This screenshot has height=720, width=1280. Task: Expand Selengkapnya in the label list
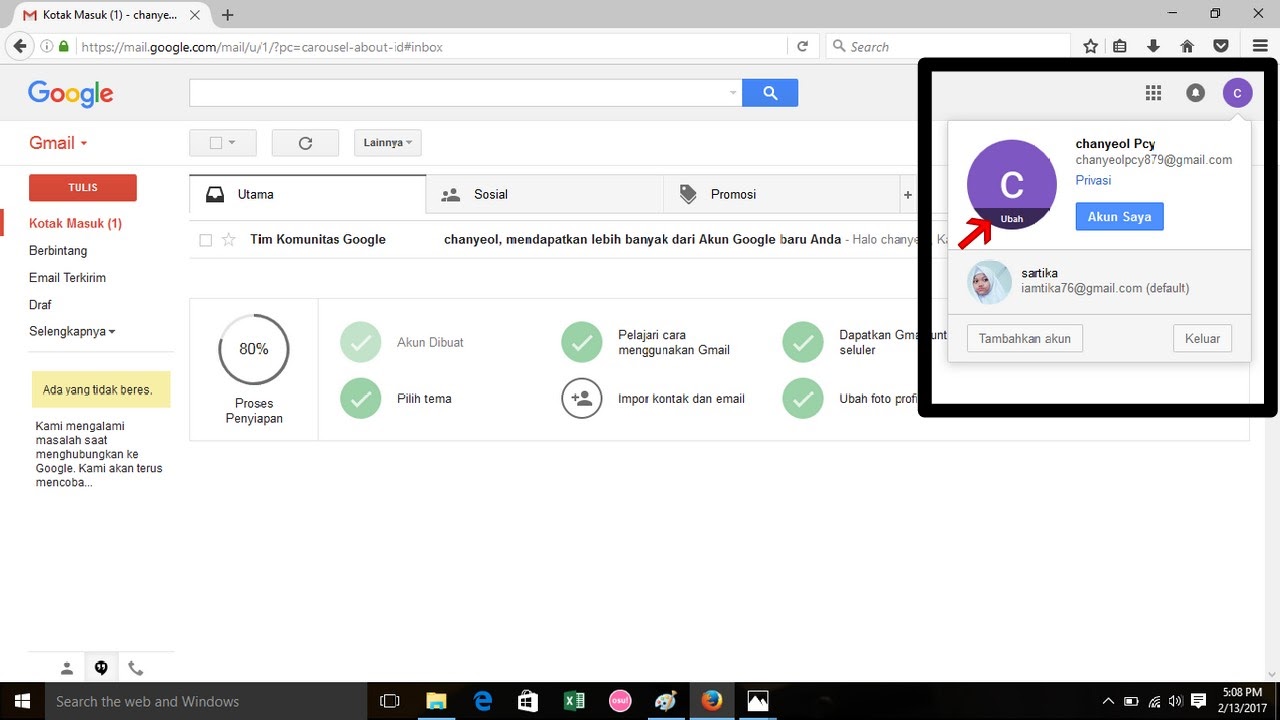[x=71, y=331]
